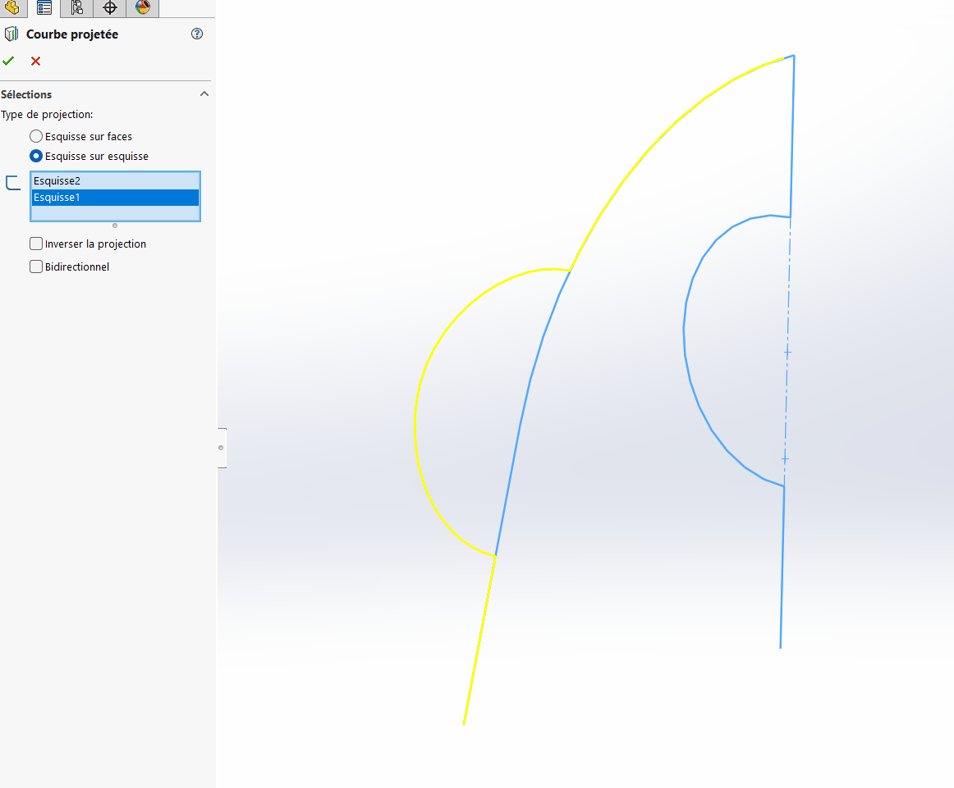Click the selection box resize handle
Viewport: 954px width, 788px height.
(x=115, y=226)
